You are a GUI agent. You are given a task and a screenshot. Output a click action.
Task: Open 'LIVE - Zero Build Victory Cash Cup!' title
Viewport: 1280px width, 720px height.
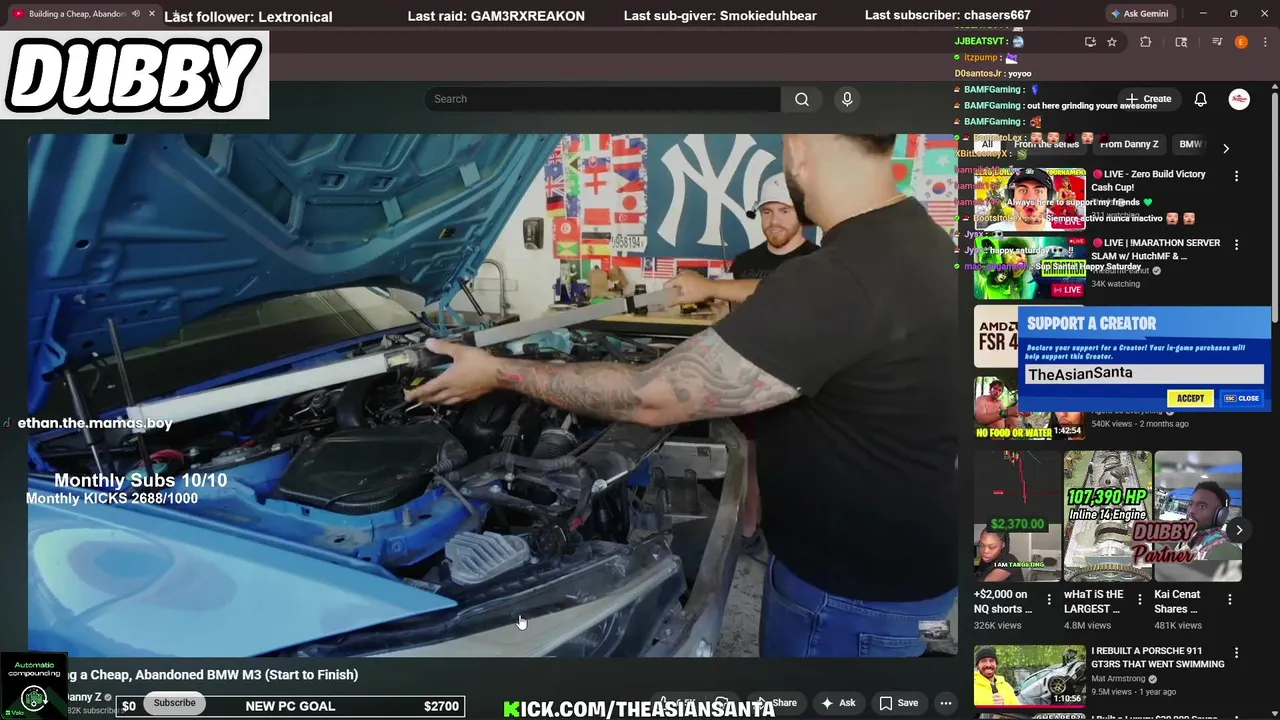point(1148,180)
